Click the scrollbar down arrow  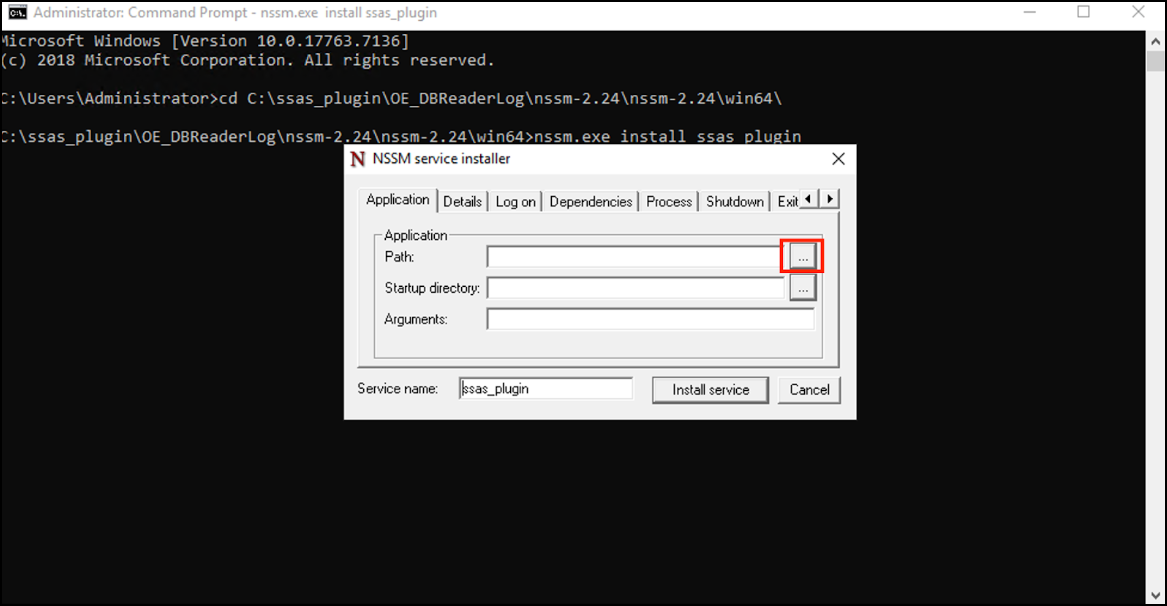point(1155,596)
